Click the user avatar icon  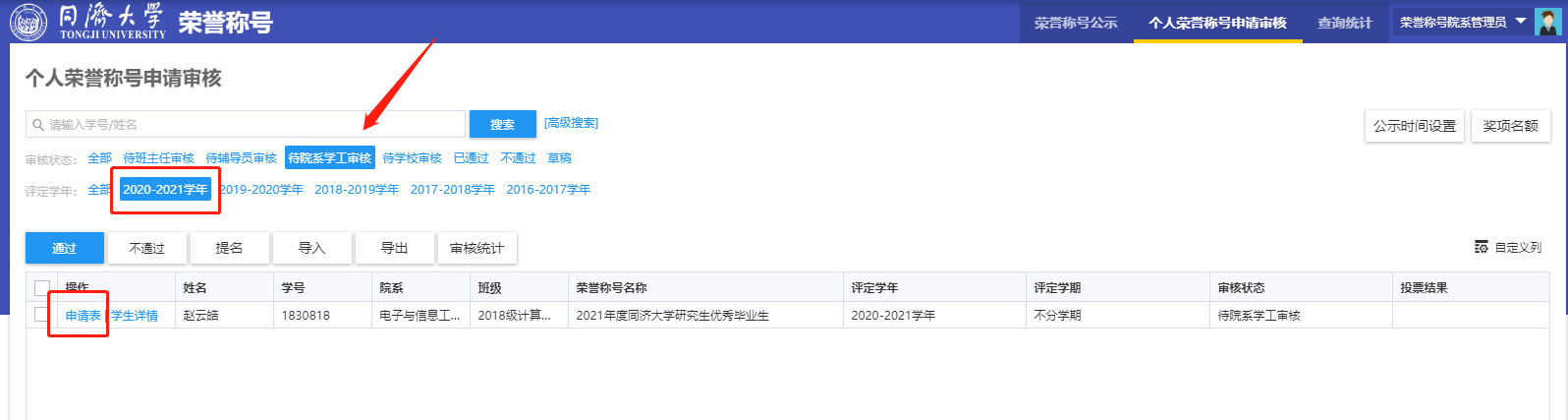pyautogui.click(x=1547, y=22)
